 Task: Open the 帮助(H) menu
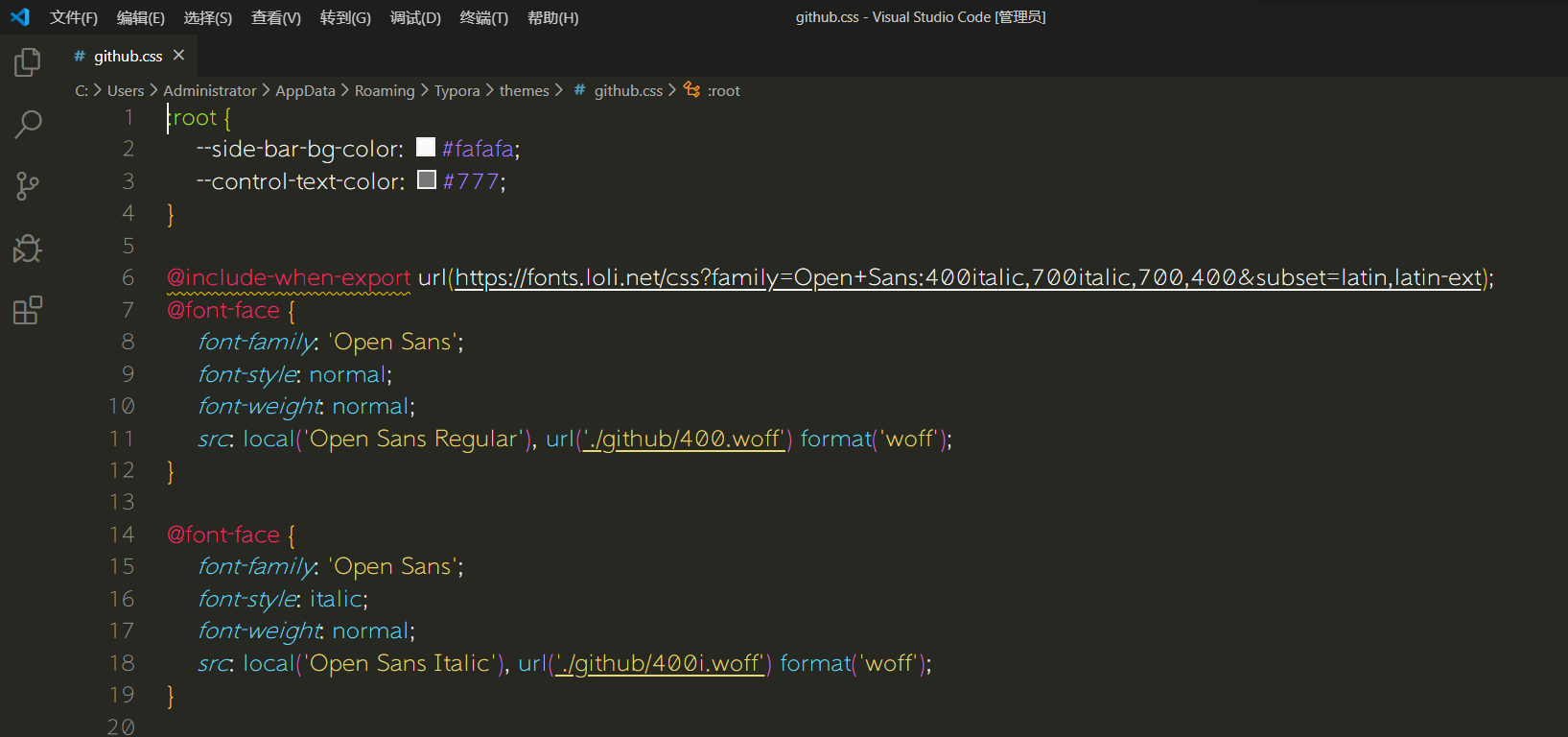pyautogui.click(x=553, y=17)
